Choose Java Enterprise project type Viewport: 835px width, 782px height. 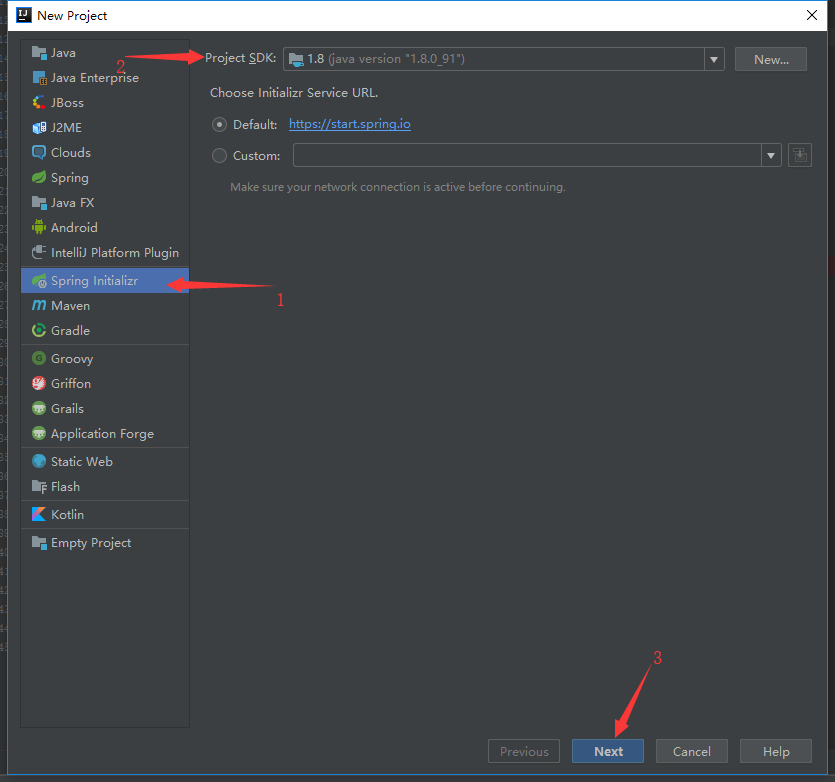click(105, 78)
